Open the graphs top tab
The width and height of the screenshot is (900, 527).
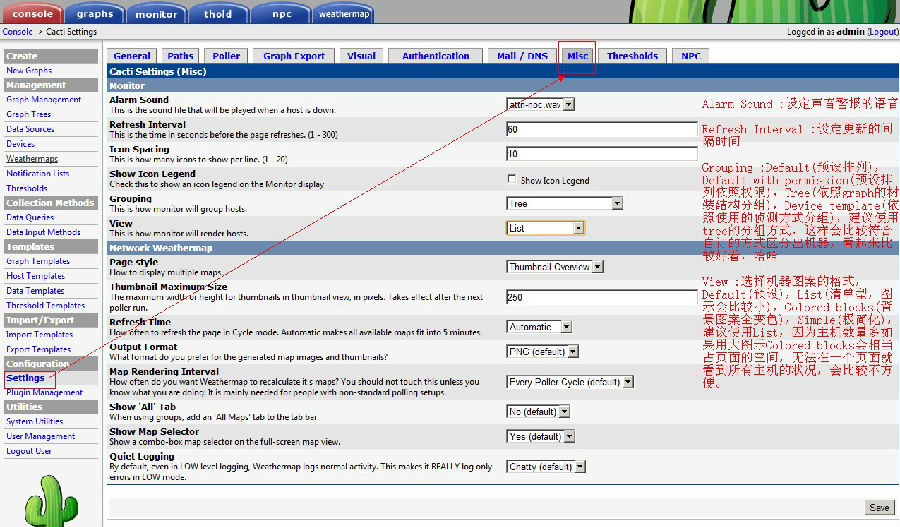pyautogui.click(x=95, y=14)
